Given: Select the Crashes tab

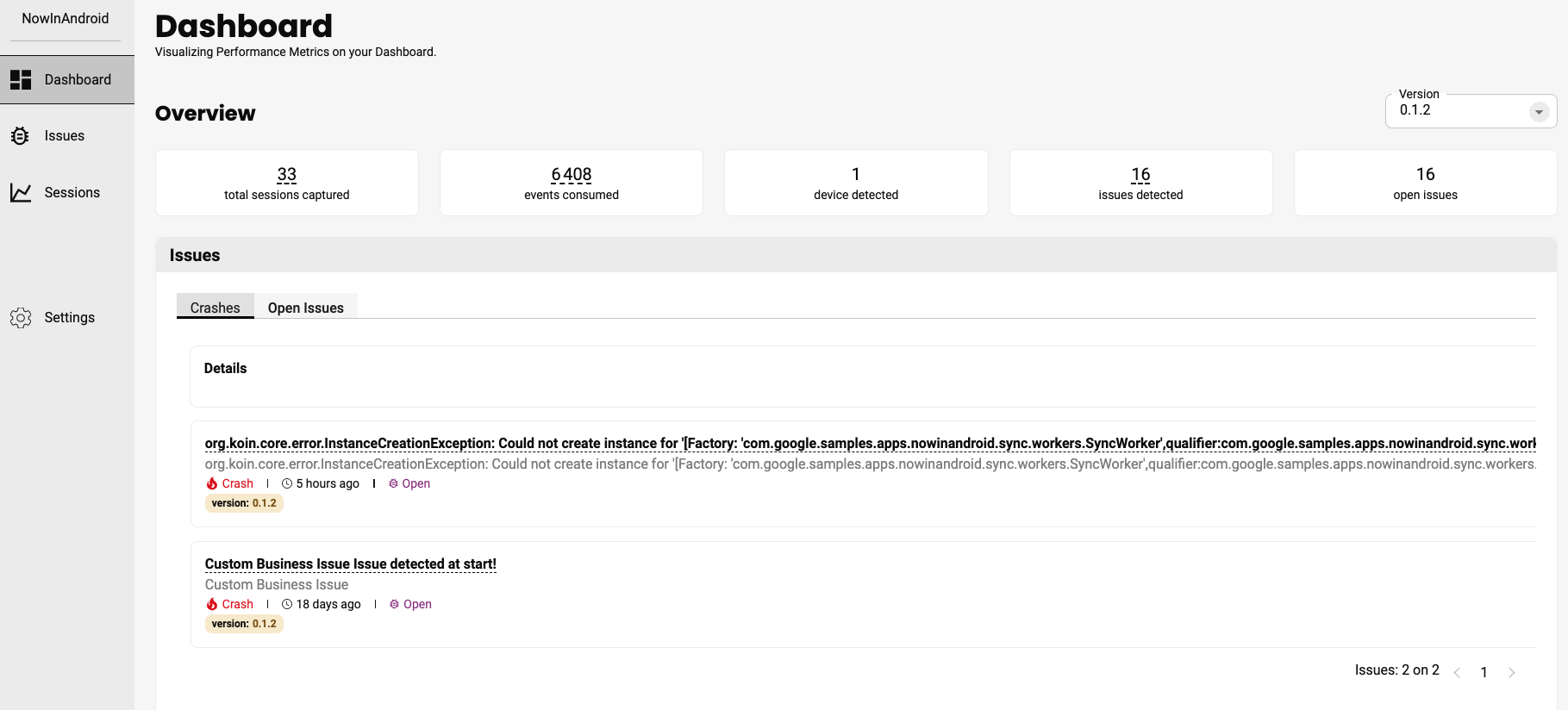Looking at the screenshot, I should (215, 308).
